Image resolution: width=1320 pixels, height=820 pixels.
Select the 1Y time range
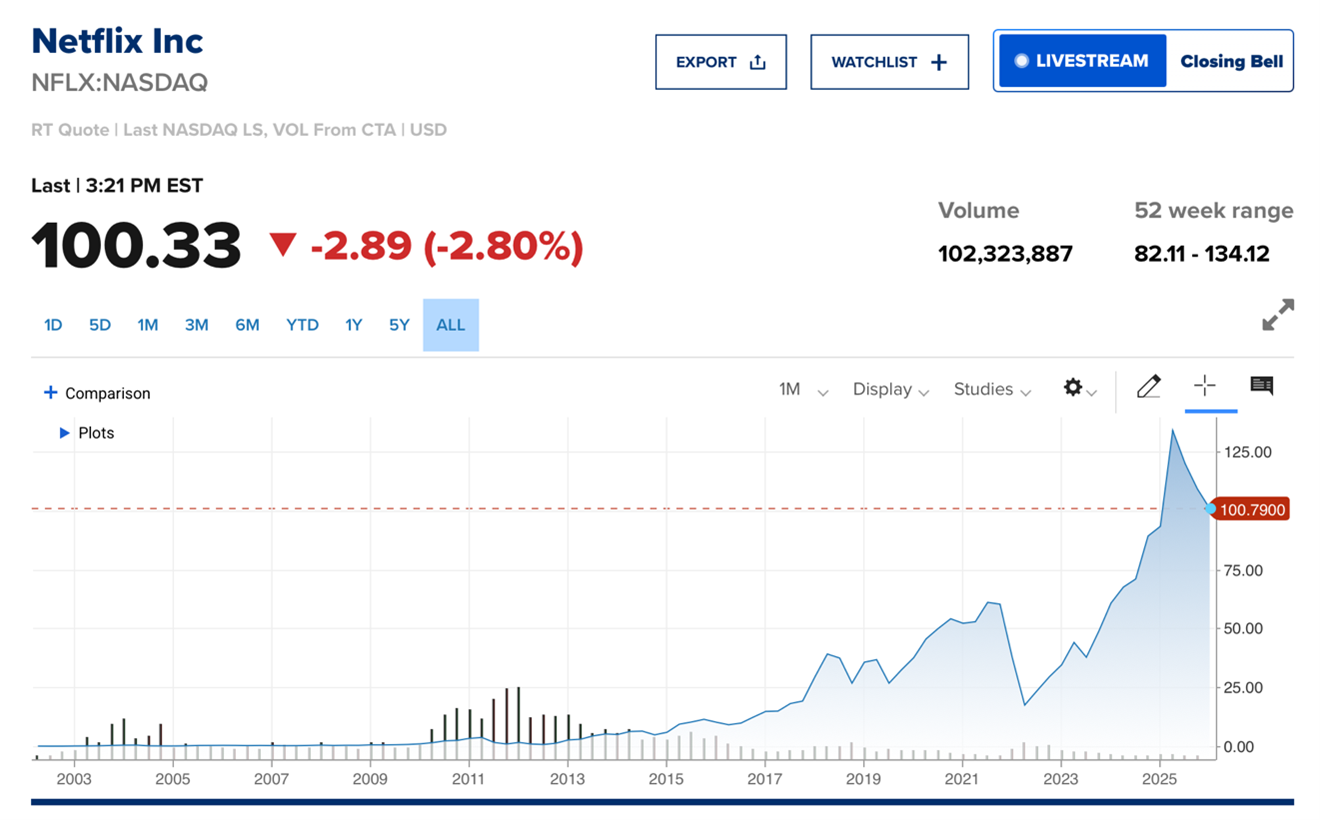[353, 325]
